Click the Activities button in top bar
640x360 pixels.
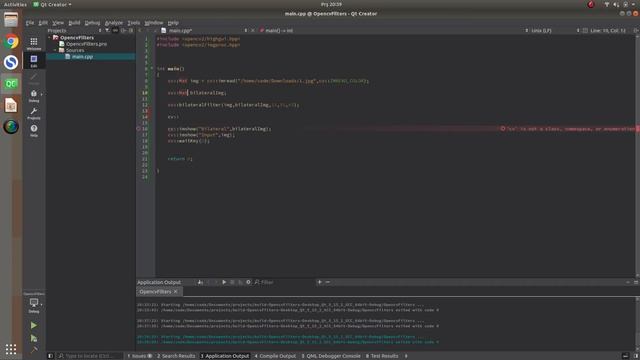(15, 4)
